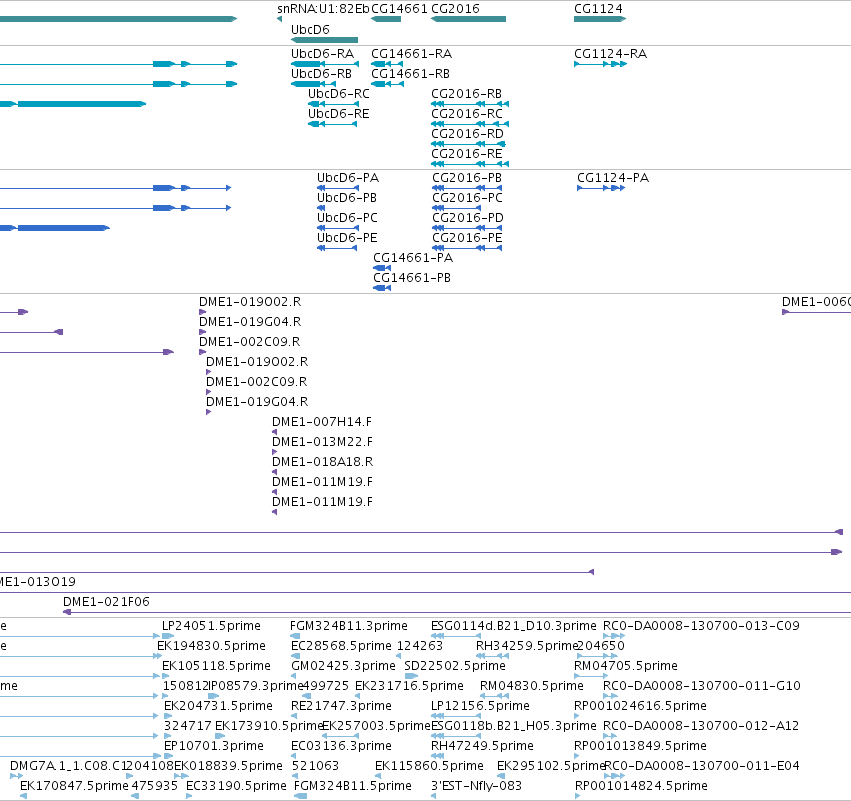
Task: Click the CG2016-RC transcript label
Action: pyautogui.click(x=467, y=114)
